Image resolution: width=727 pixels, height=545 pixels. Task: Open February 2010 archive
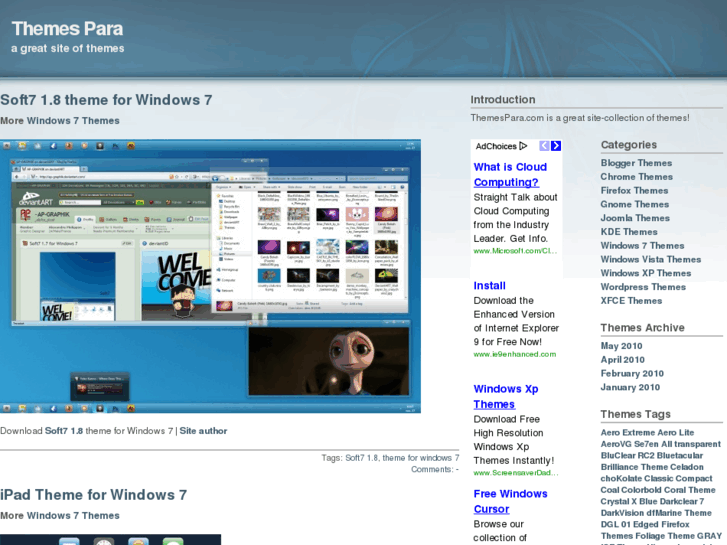(x=632, y=374)
